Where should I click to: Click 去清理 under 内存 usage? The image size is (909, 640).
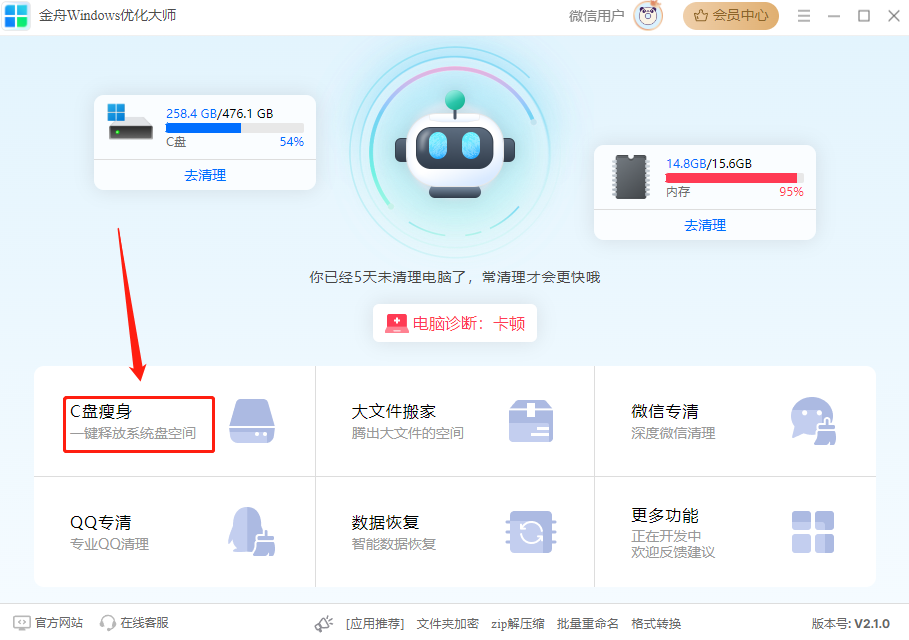(705, 225)
